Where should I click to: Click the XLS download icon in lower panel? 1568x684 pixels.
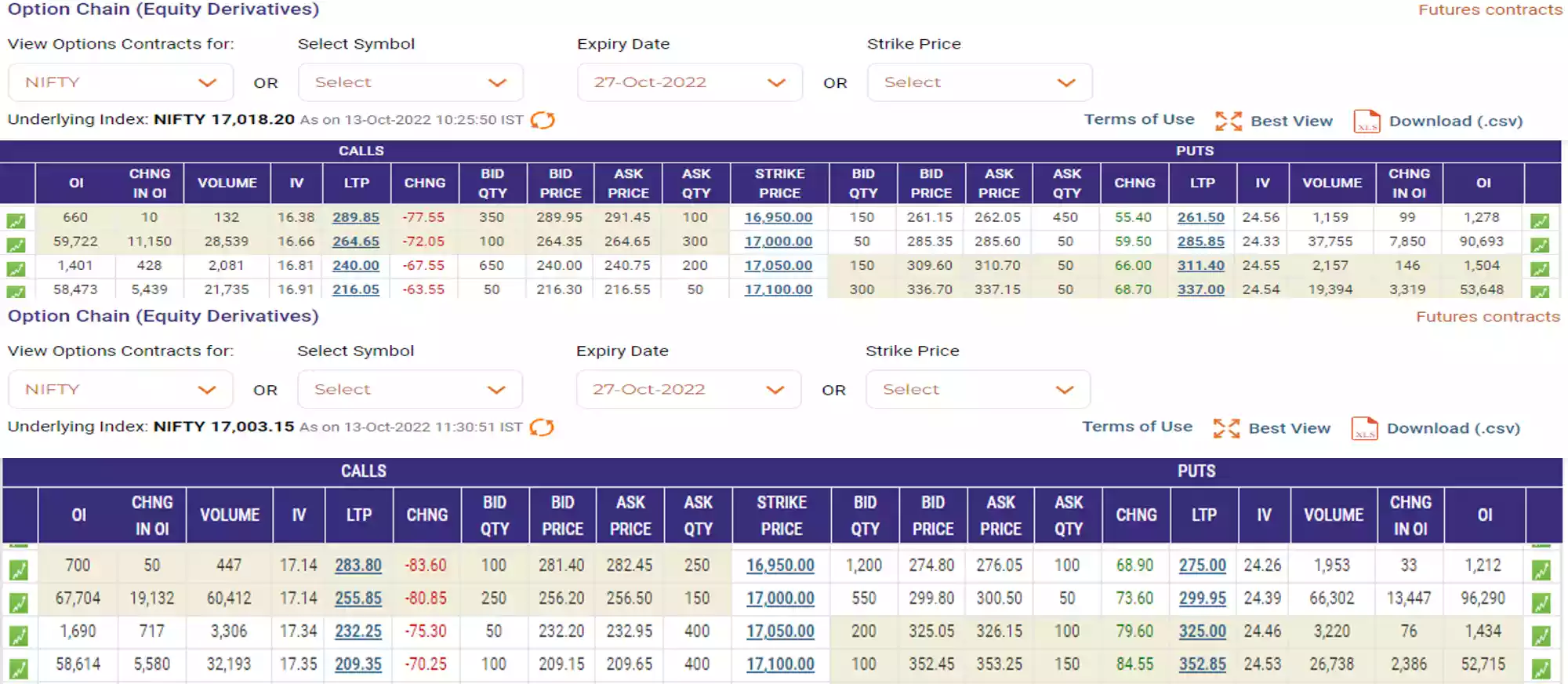click(1364, 428)
